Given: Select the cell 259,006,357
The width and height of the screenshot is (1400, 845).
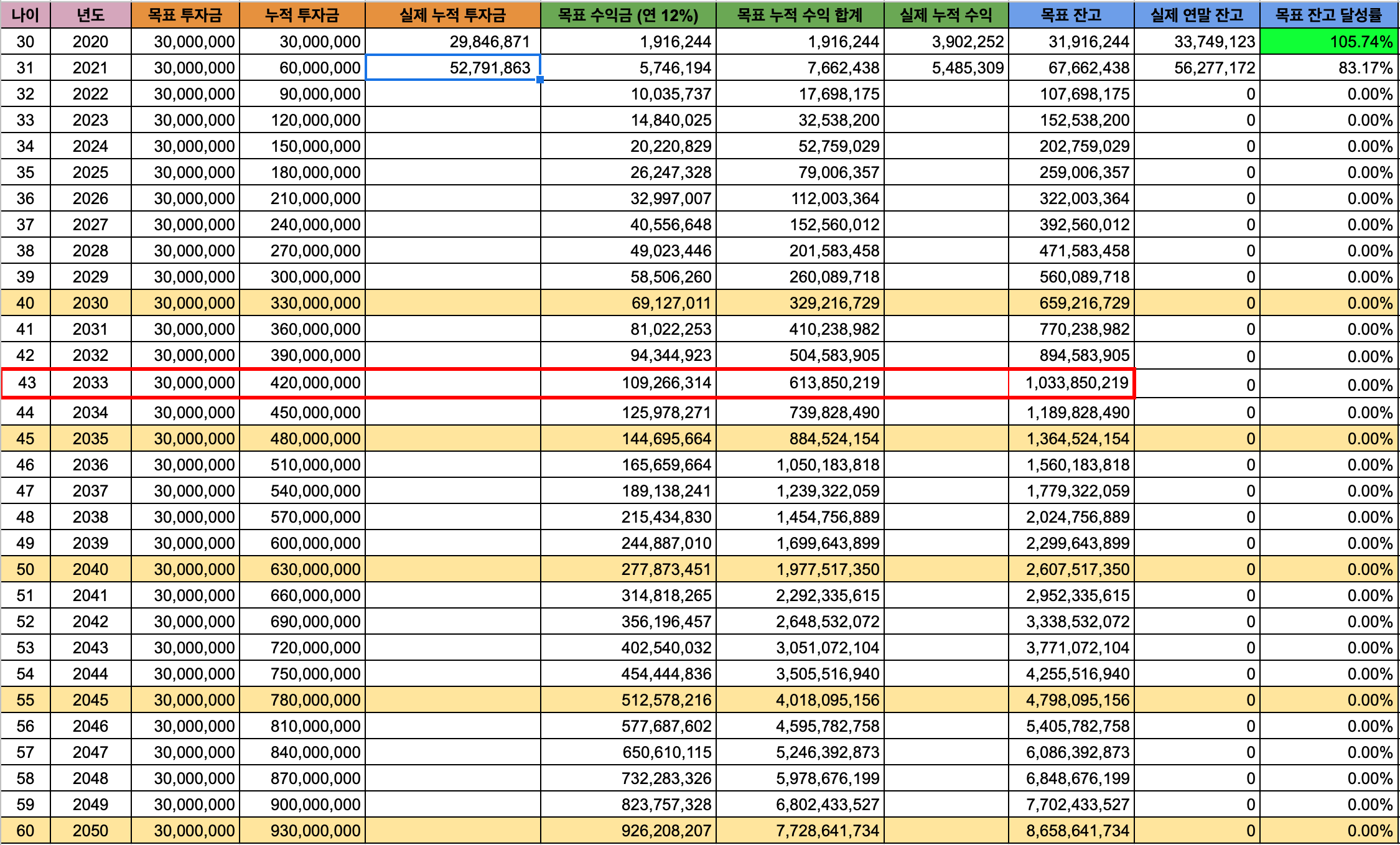Looking at the screenshot, I should [1071, 172].
